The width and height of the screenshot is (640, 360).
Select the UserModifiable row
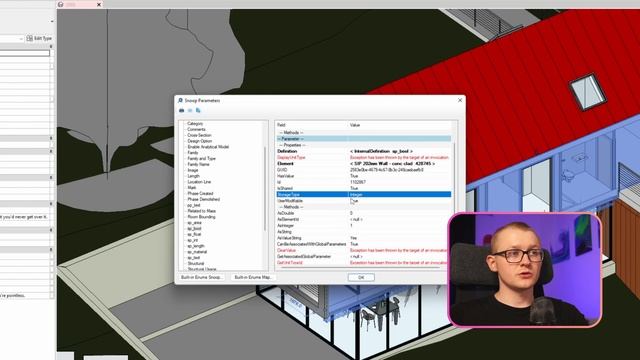point(364,201)
